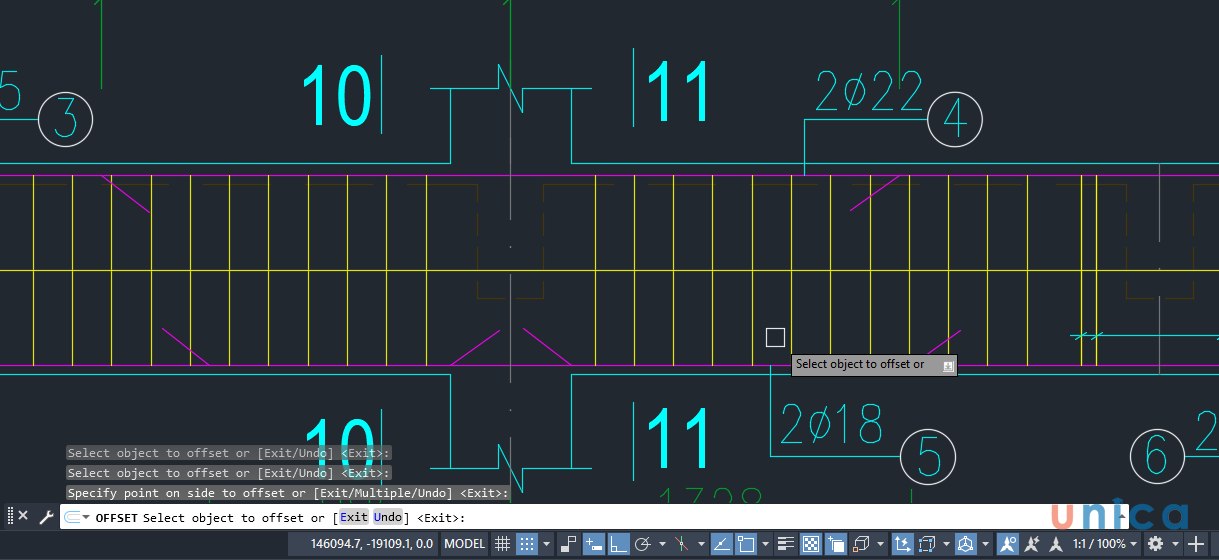Click the plus icon in status bar
The width and height of the screenshot is (1219, 560).
pos(1196,544)
